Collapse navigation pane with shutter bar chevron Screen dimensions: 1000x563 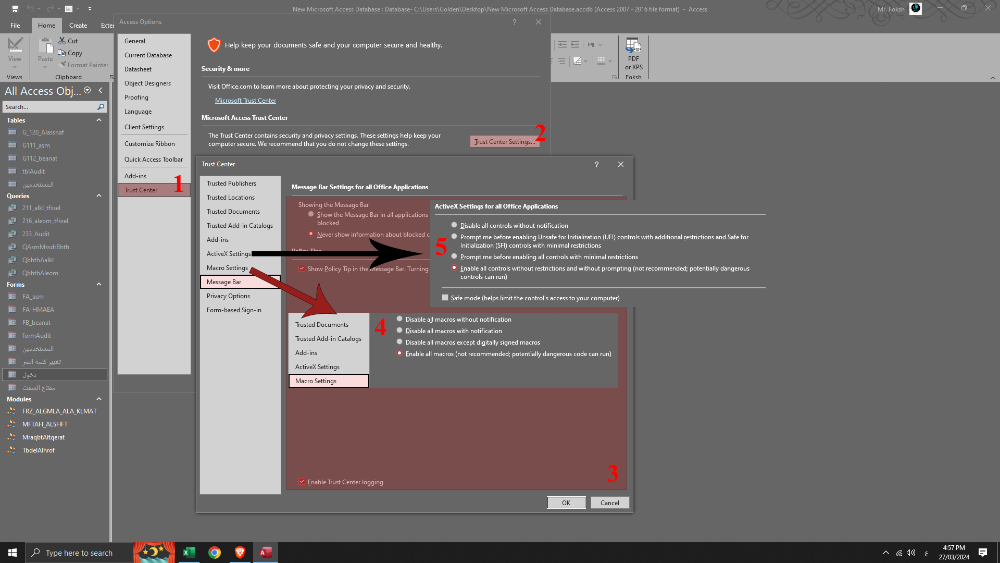pyautogui.click(x=101, y=91)
